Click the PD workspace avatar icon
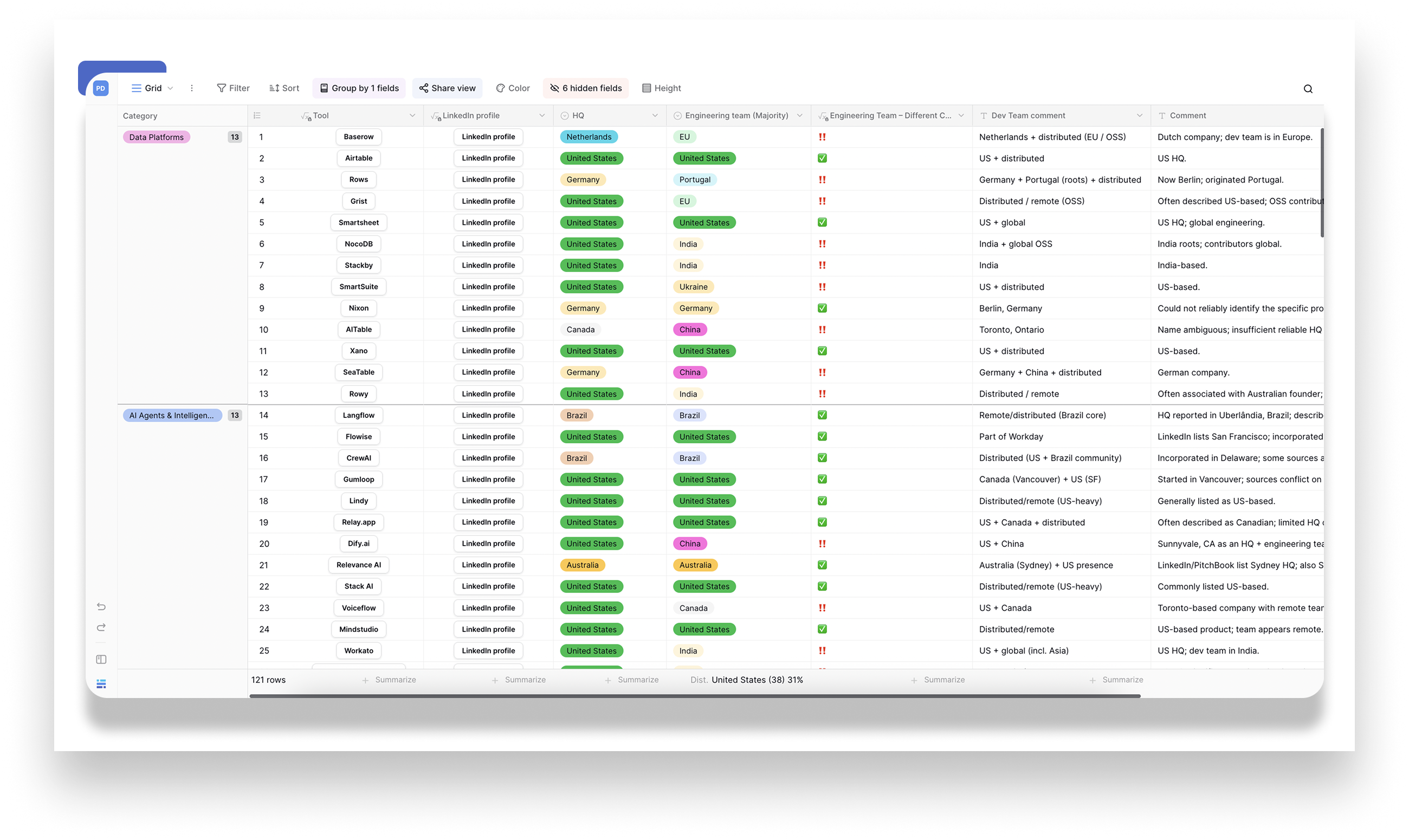Screen dimensions: 1409x840 (x=101, y=88)
